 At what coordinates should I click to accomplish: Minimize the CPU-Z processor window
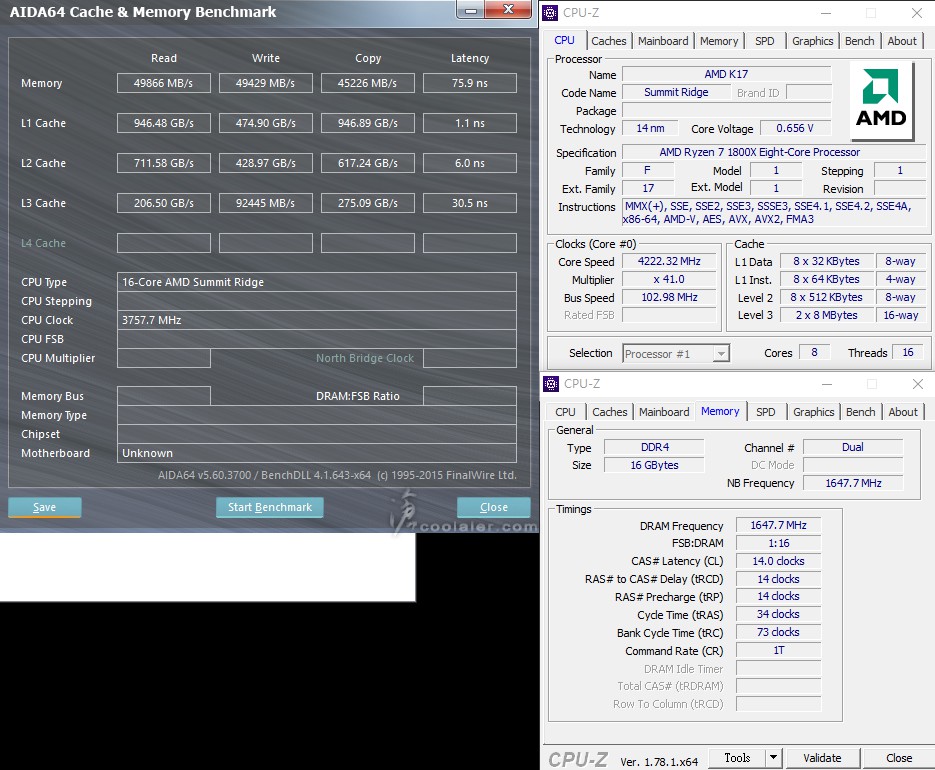(x=826, y=13)
